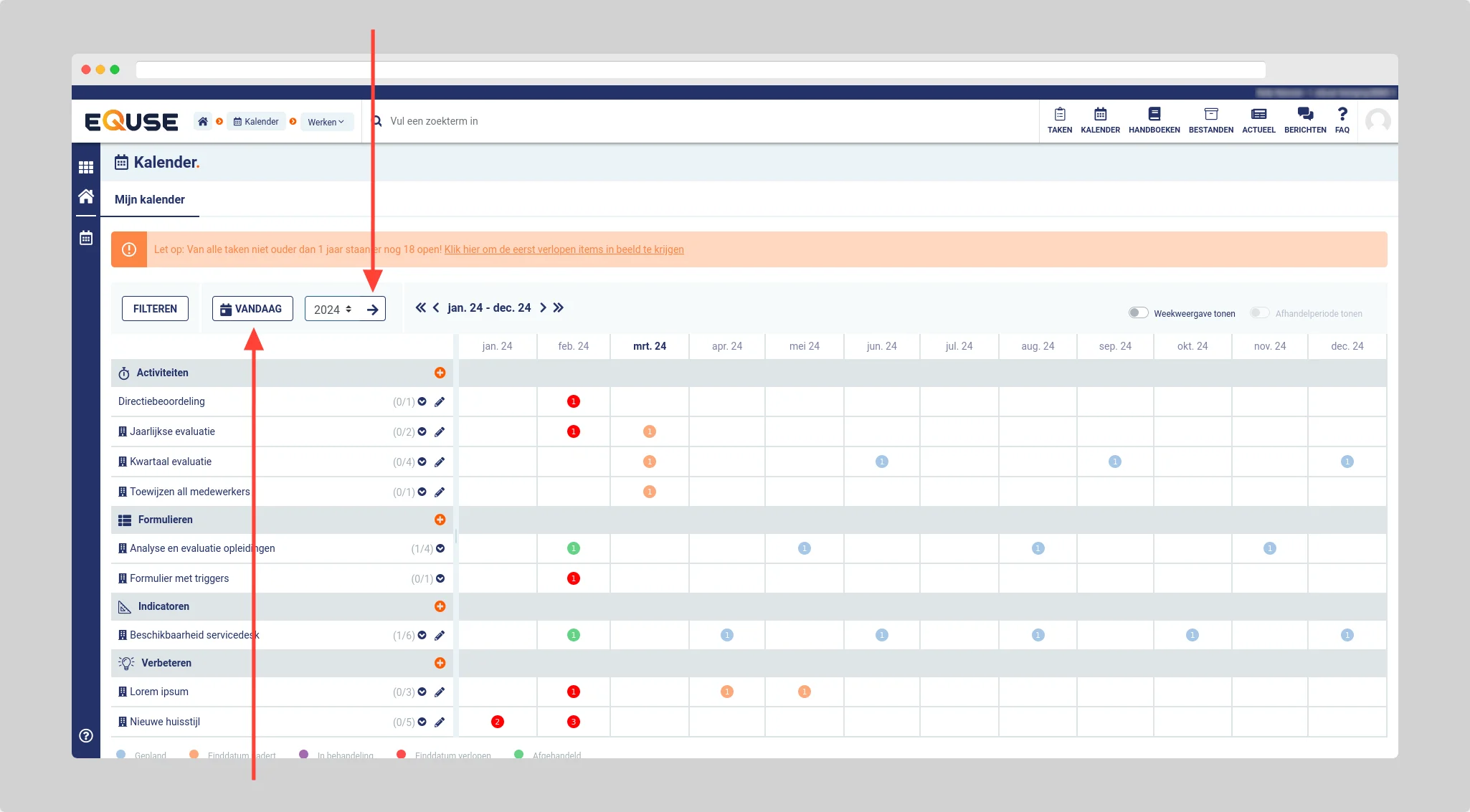Expand Kwartaal evaluatie chevron
1470x812 pixels.
pyautogui.click(x=422, y=462)
